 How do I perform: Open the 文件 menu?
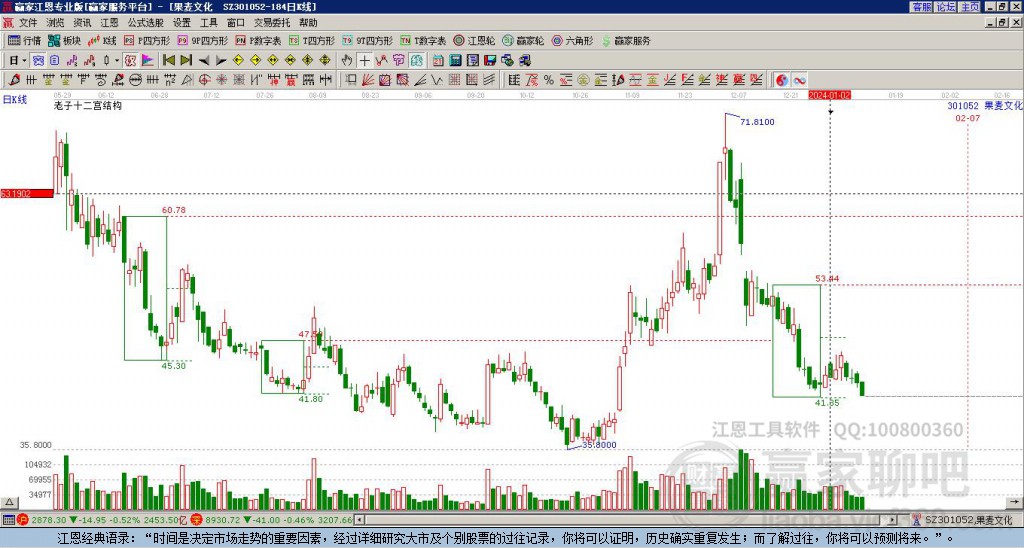[27, 23]
